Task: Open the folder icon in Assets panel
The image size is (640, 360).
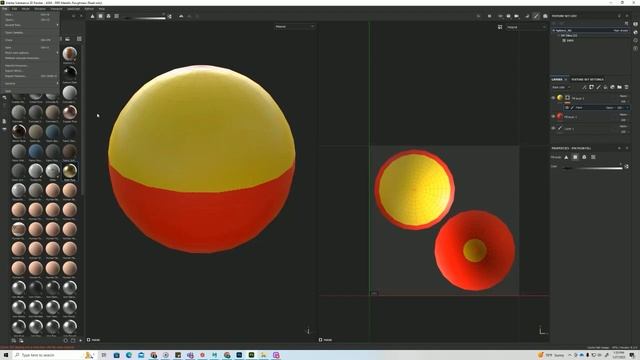Action: coord(67,39)
